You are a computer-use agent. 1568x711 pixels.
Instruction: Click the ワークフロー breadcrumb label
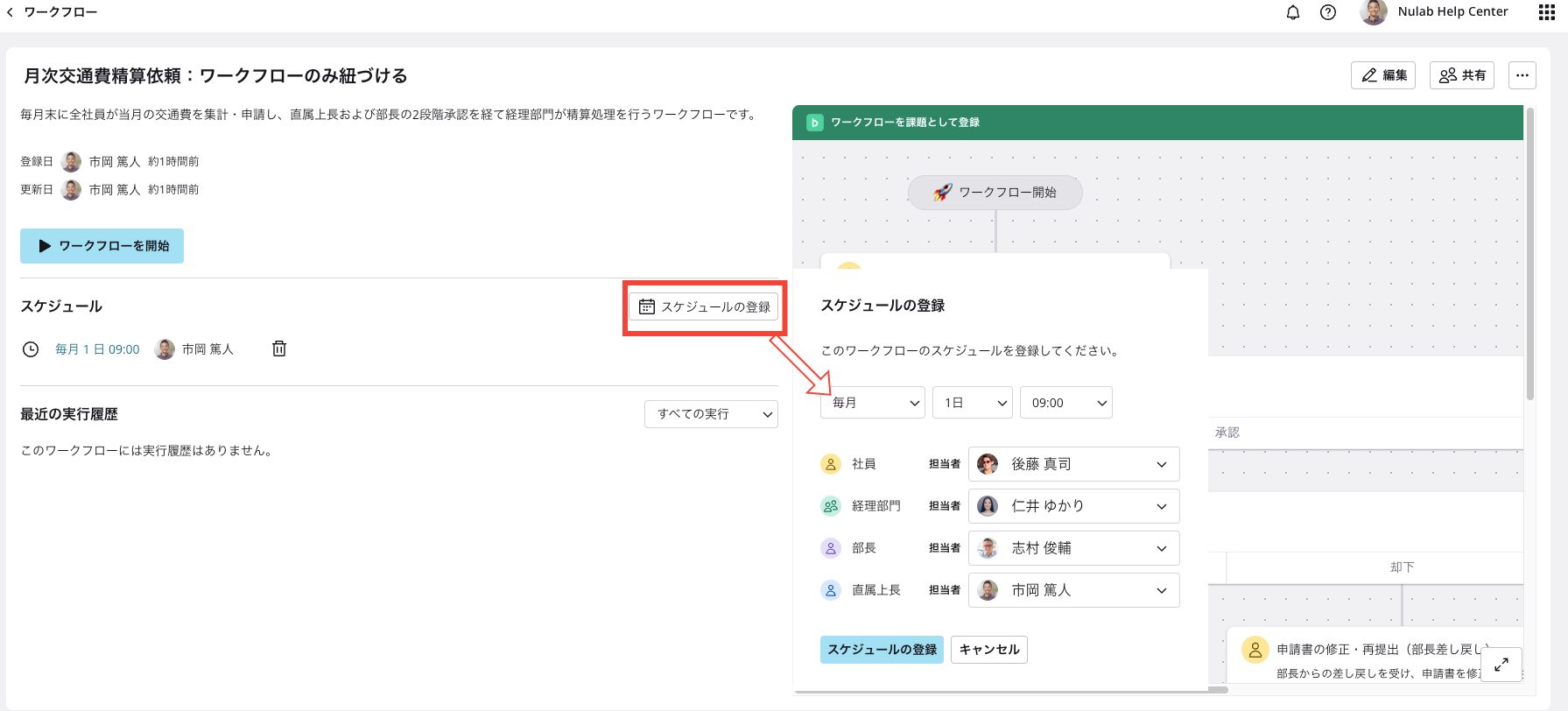point(60,12)
